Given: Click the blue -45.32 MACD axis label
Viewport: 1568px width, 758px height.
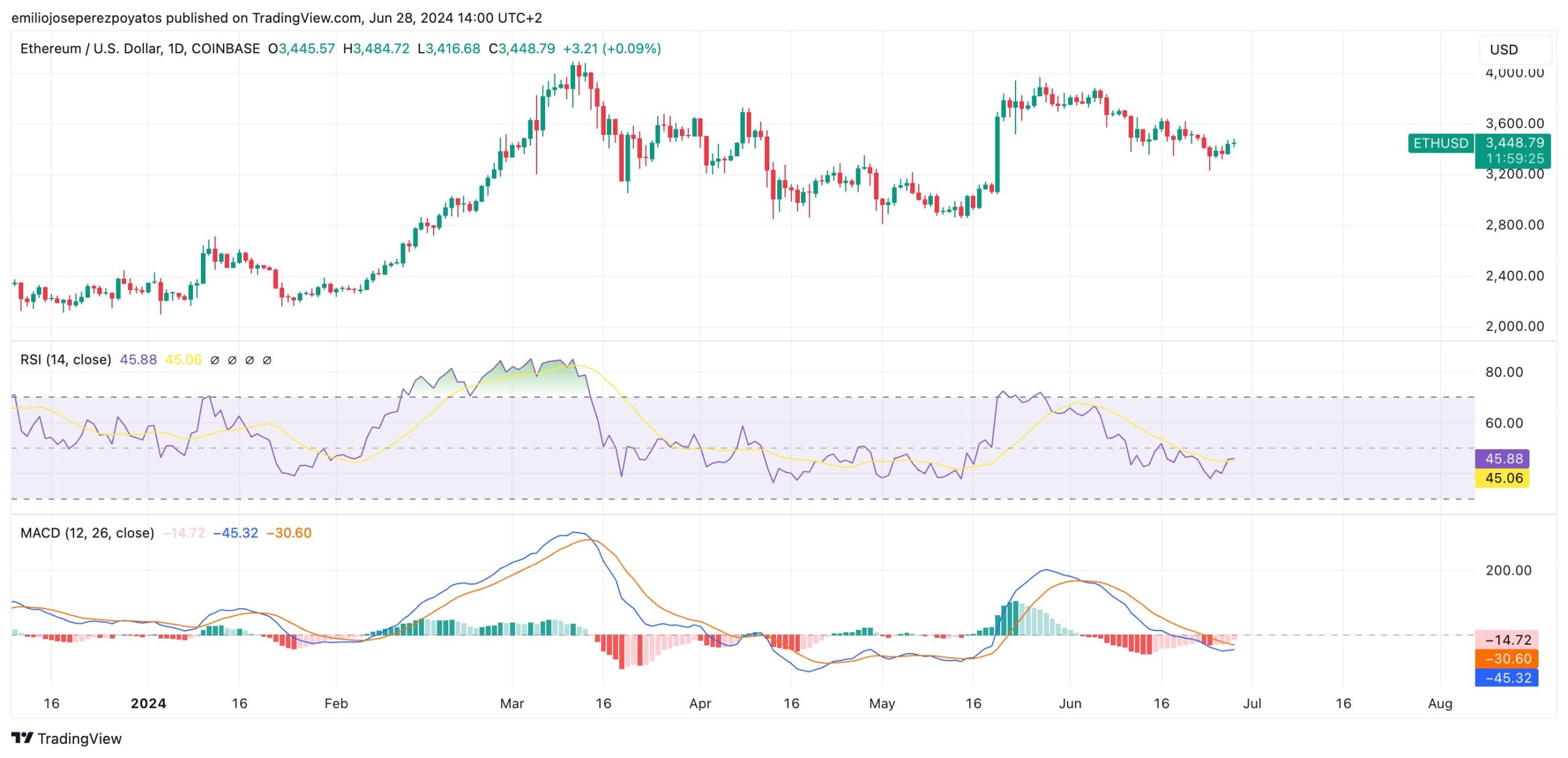Looking at the screenshot, I should tap(1507, 678).
